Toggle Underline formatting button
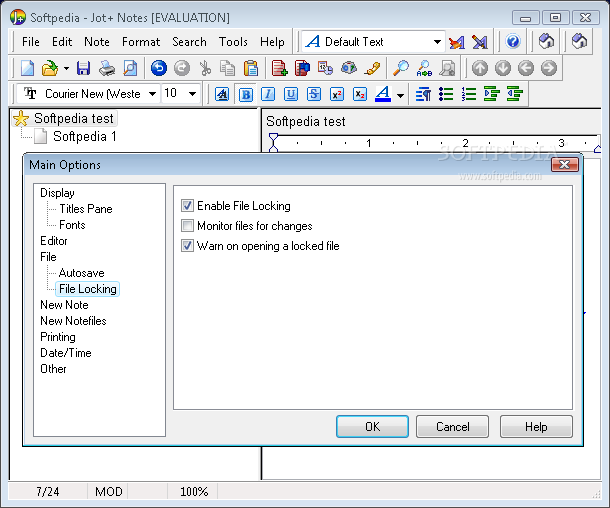This screenshot has width=610, height=508. click(291, 94)
